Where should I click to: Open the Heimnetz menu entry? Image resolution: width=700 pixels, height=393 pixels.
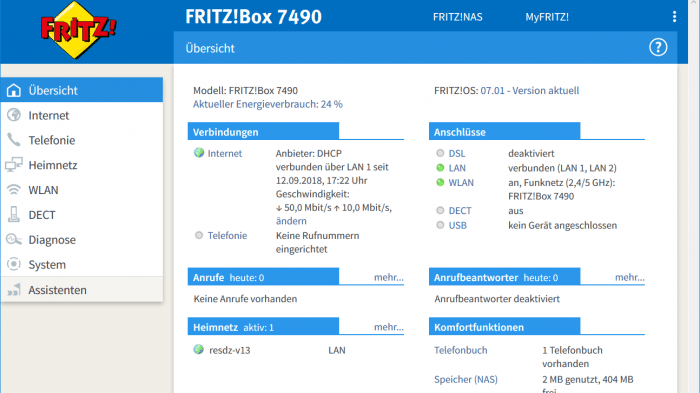(x=82, y=165)
